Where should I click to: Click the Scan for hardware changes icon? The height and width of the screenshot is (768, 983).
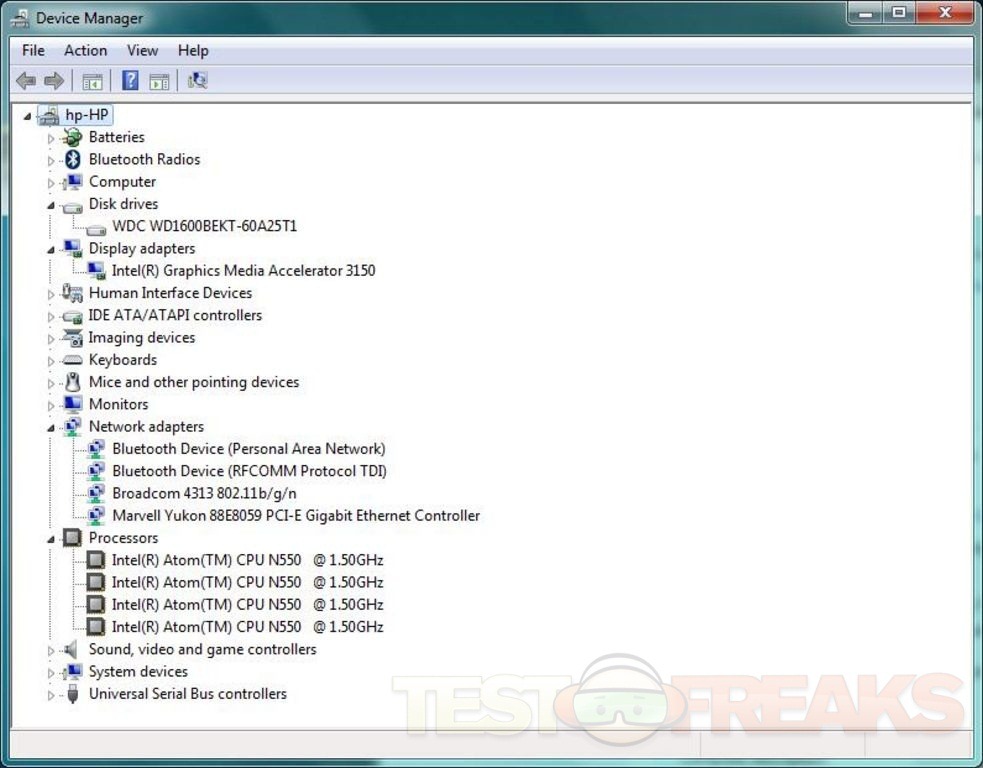197,81
